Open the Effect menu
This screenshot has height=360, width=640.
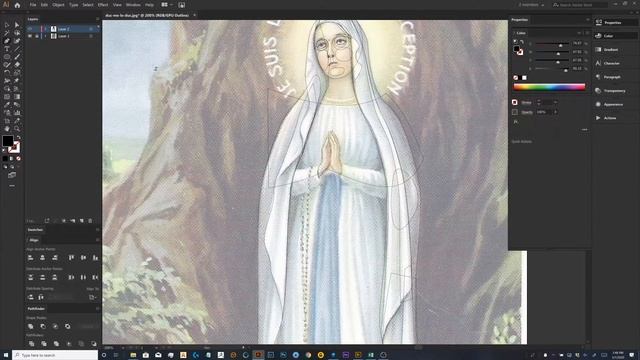pos(103,5)
